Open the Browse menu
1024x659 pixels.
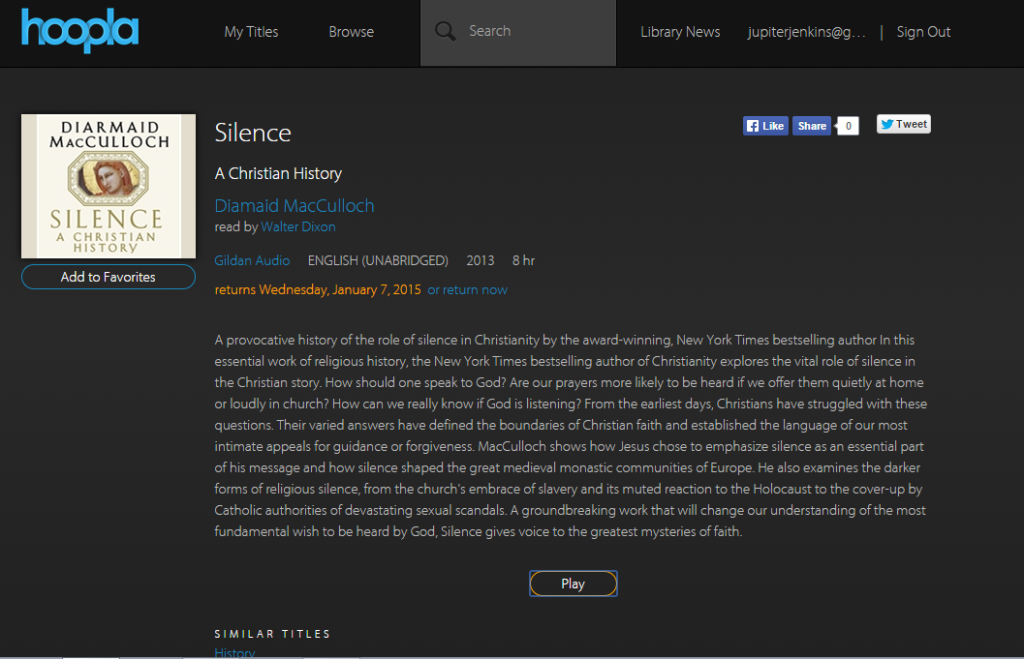click(x=351, y=31)
